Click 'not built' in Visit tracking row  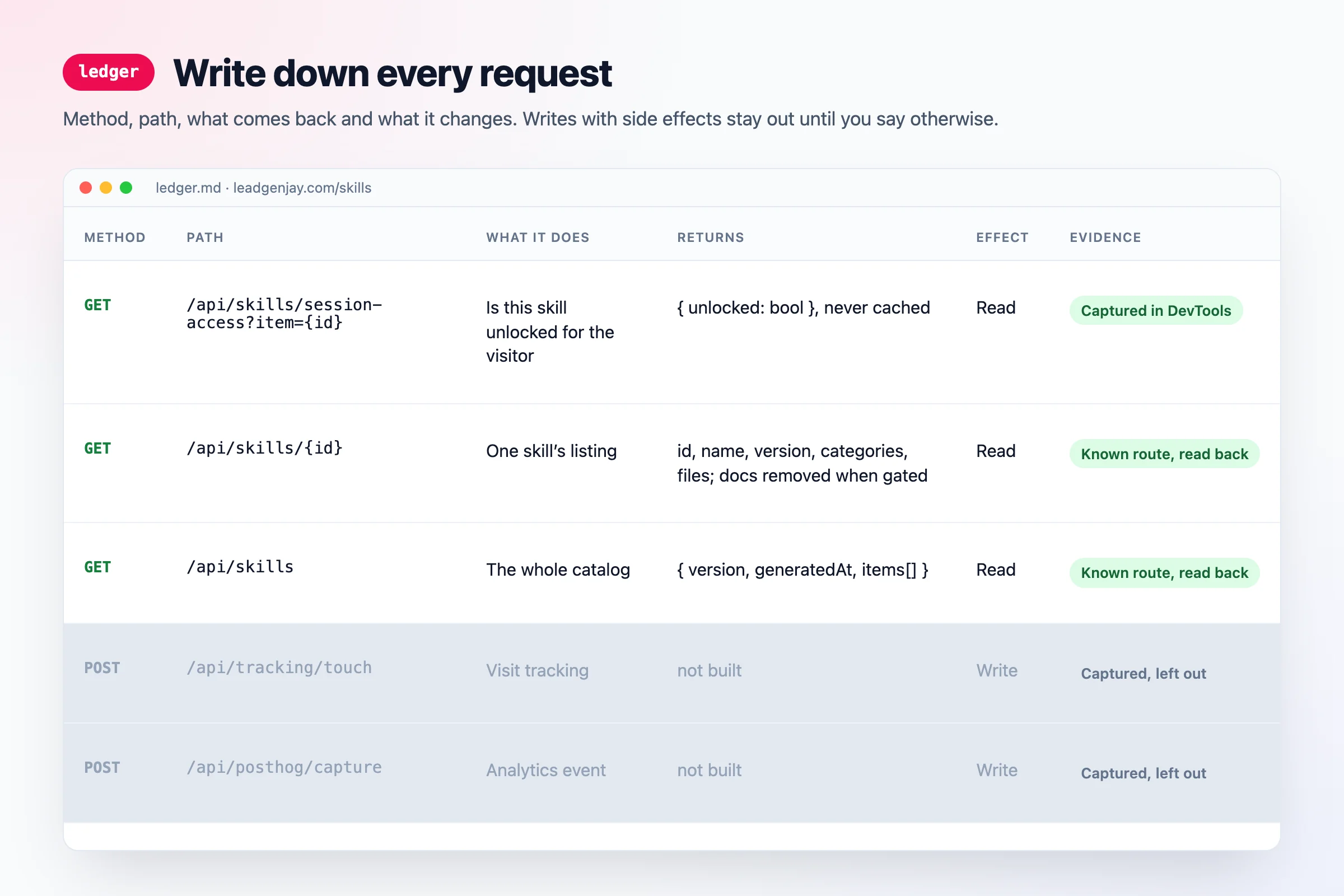pos(709,671)
